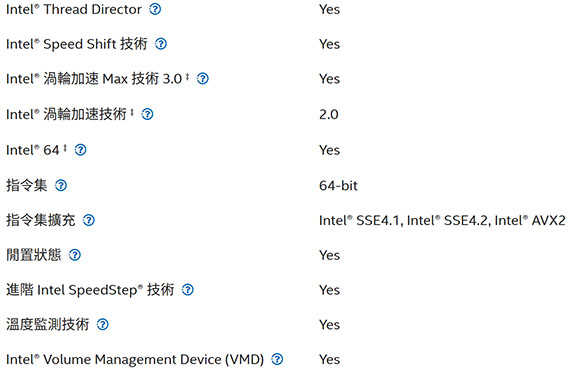The height and width of the screenshot is (371, 570).
Task: Click the 2.0 value for 渦輪加速技術
Action: click(329, 114)
